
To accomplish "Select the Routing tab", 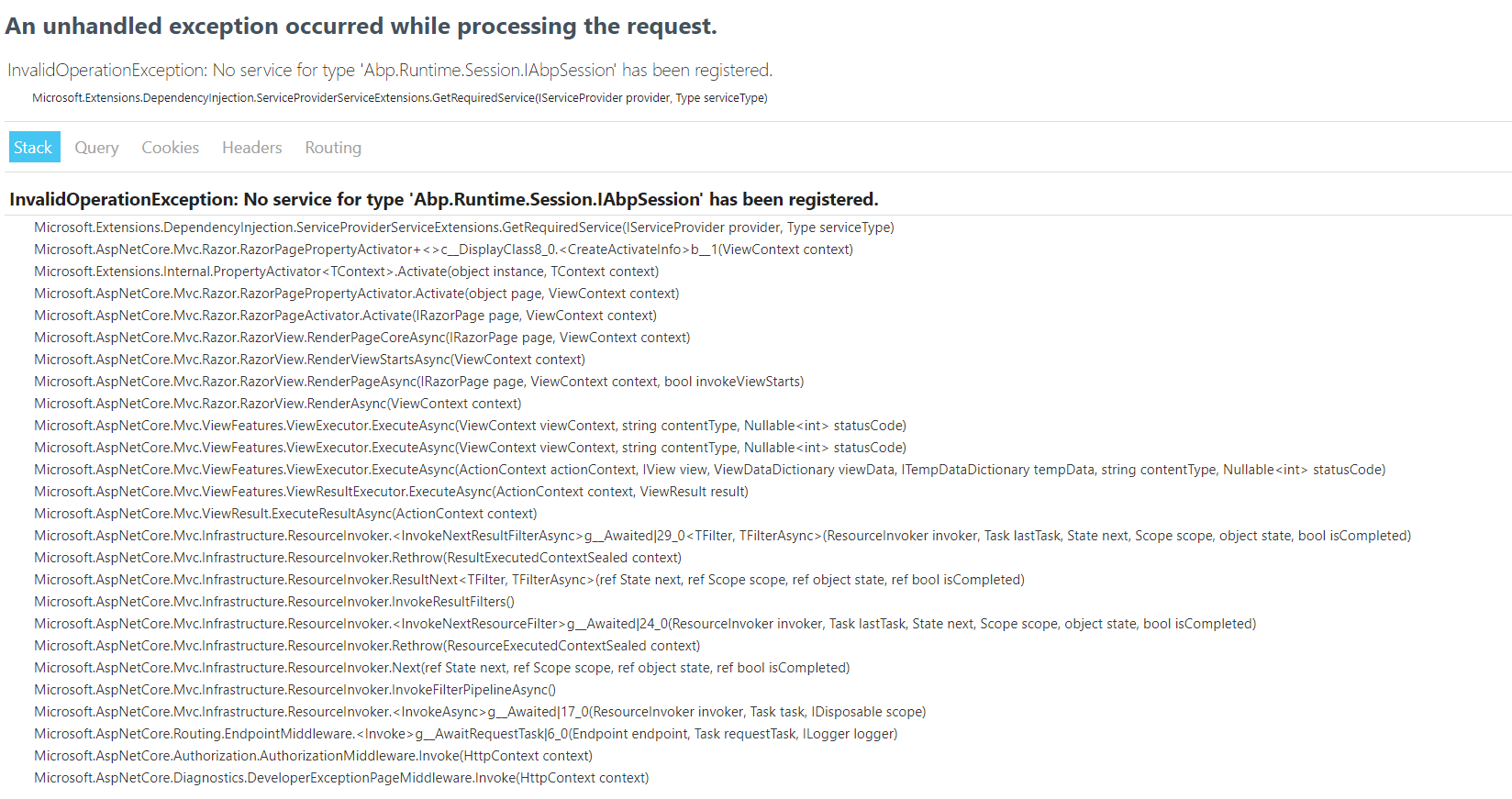I will click(x=332, y=147).
